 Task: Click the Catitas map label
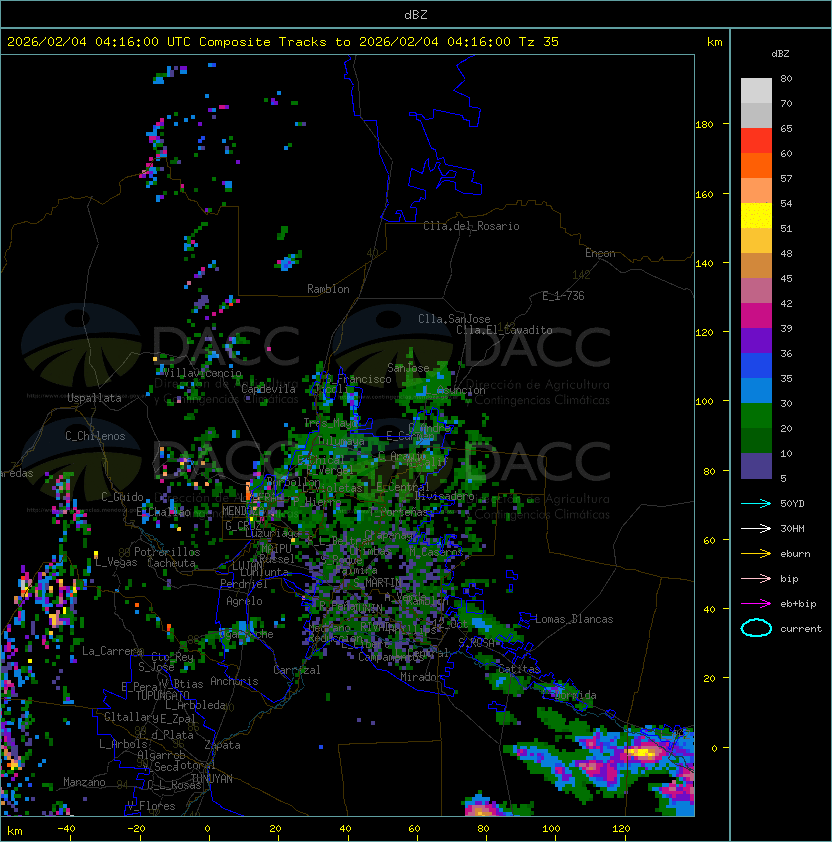pyautogui.click(x=519, y=669)
